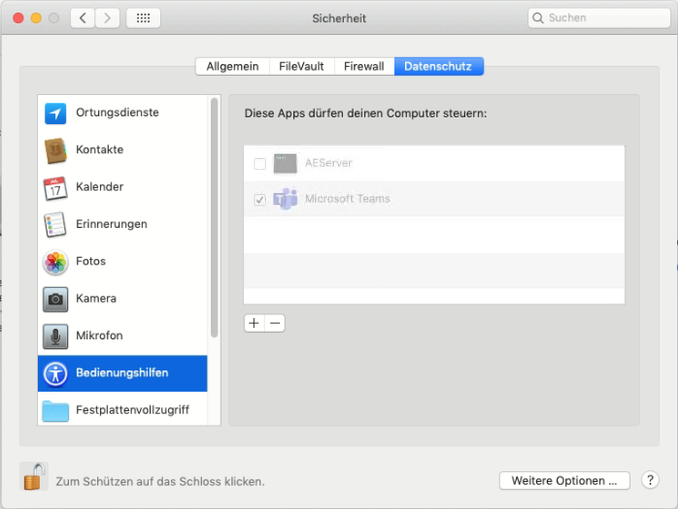Image resolution: width=678 pixels, height=509 pixels.
Task: Select Kontakte in the list
Action: pyautogui.click(x=123, y=150)
